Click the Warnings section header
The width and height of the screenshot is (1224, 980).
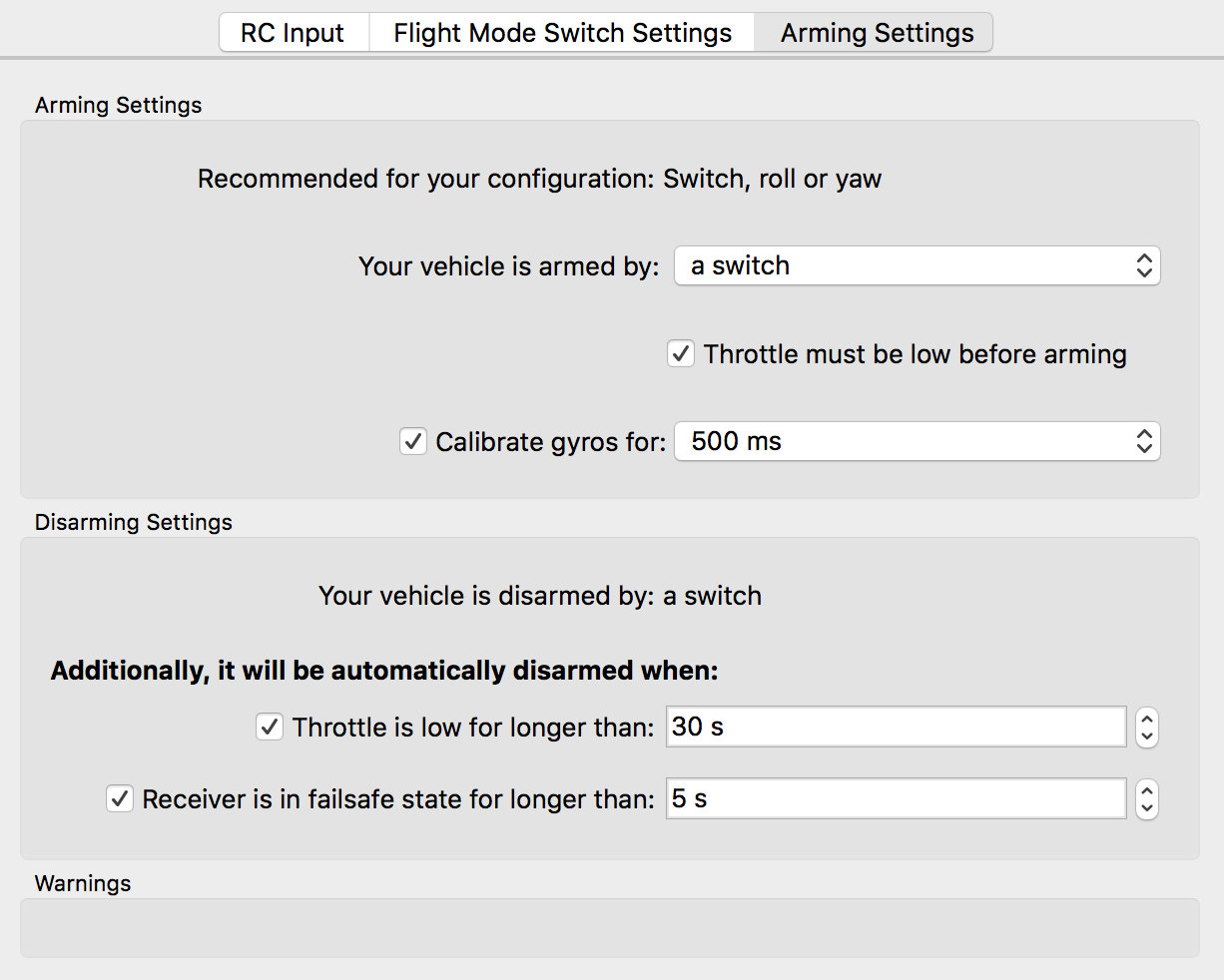pyautogui.click(x=82, y=883)
